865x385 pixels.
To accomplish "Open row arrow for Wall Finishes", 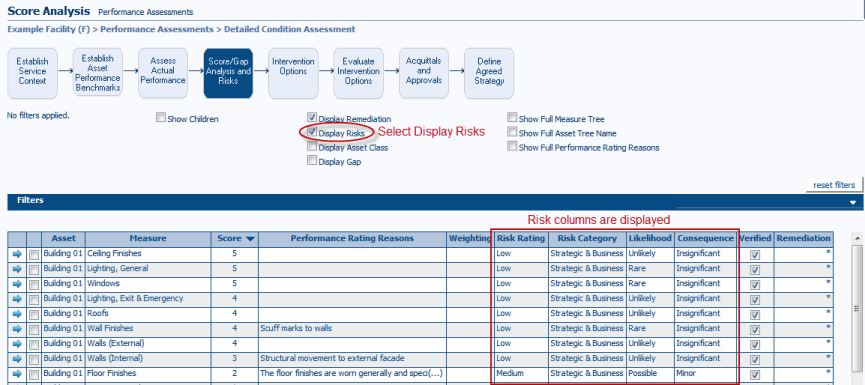I will pos(17,329).
